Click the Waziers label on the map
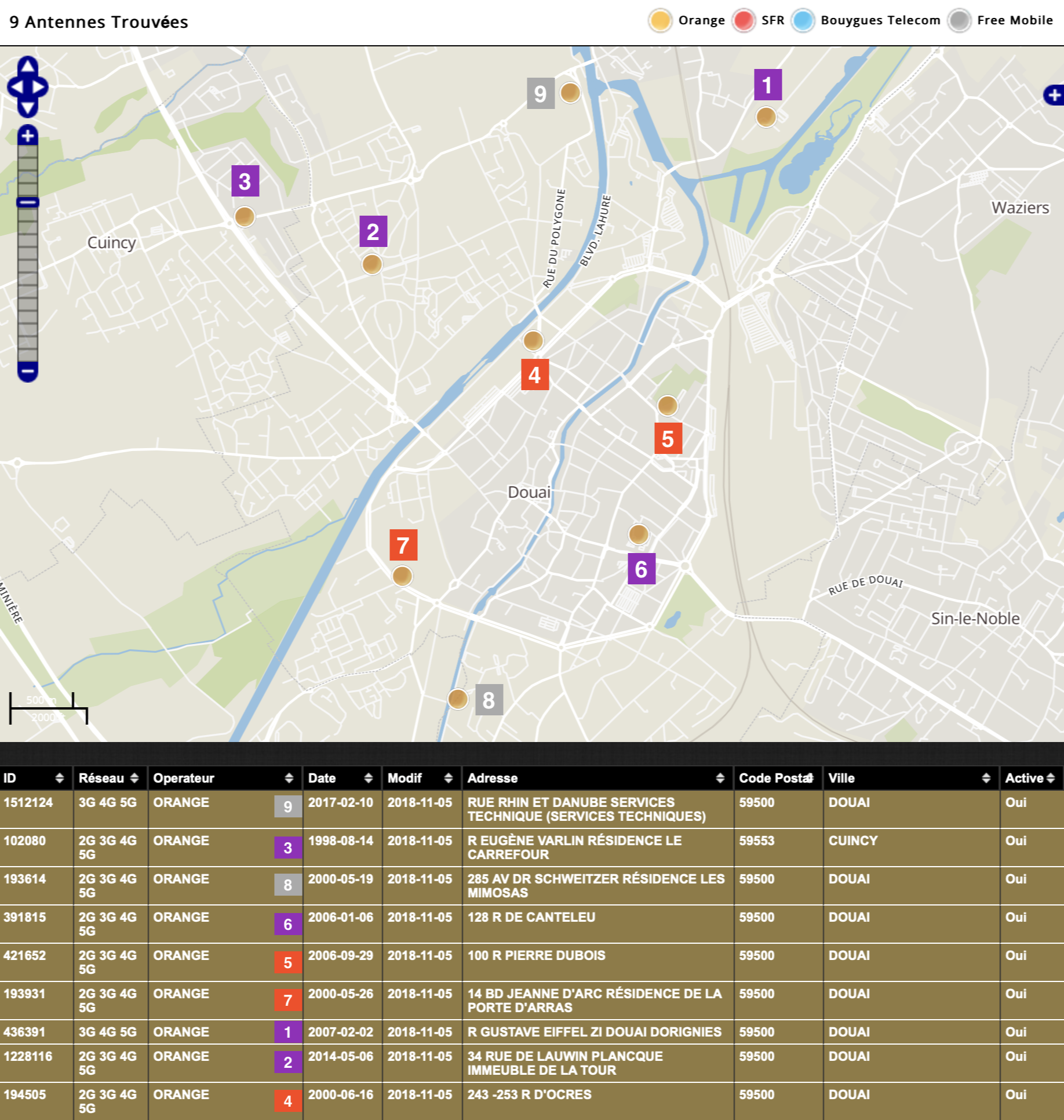The width and height of the screenshot is (1064, 1120). tap(1020, 208)
